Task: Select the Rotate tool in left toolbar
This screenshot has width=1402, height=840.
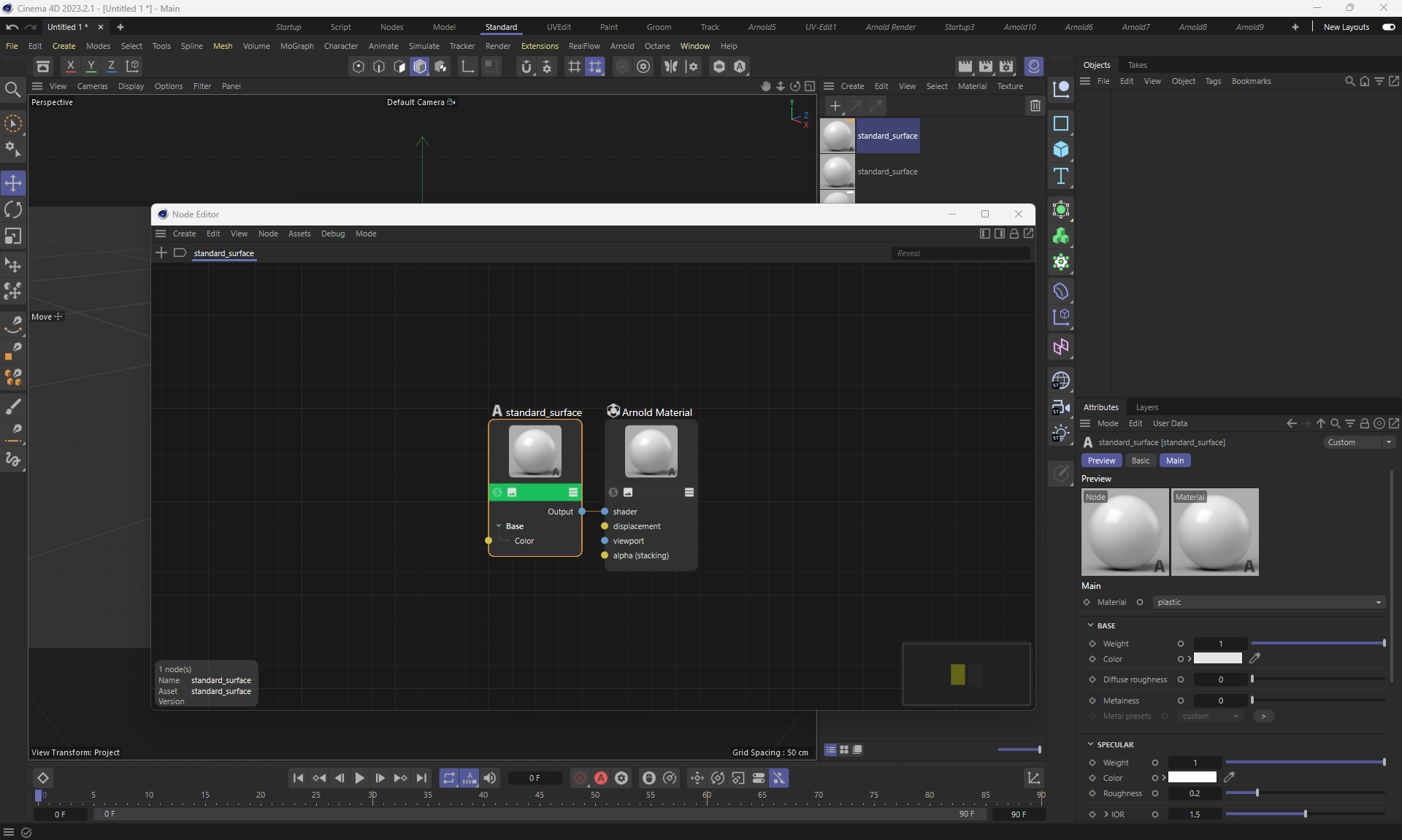Action: 13,209
